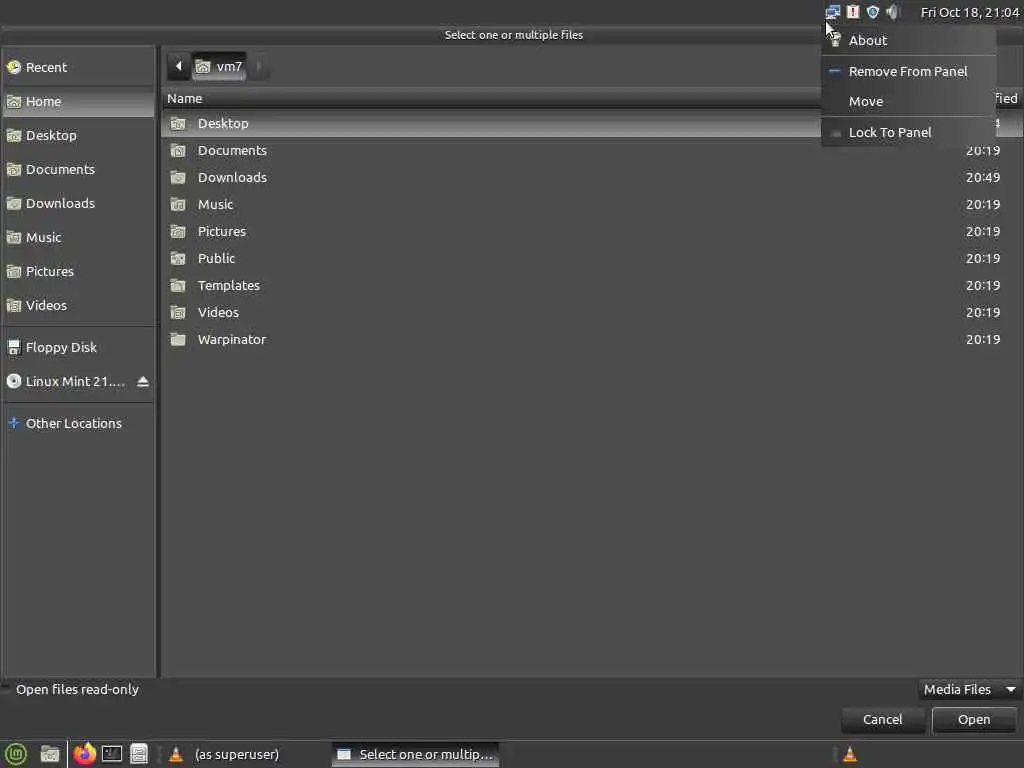Select the Pictures folder in file list
The image size is (1024, 768).
pos(592,231)
